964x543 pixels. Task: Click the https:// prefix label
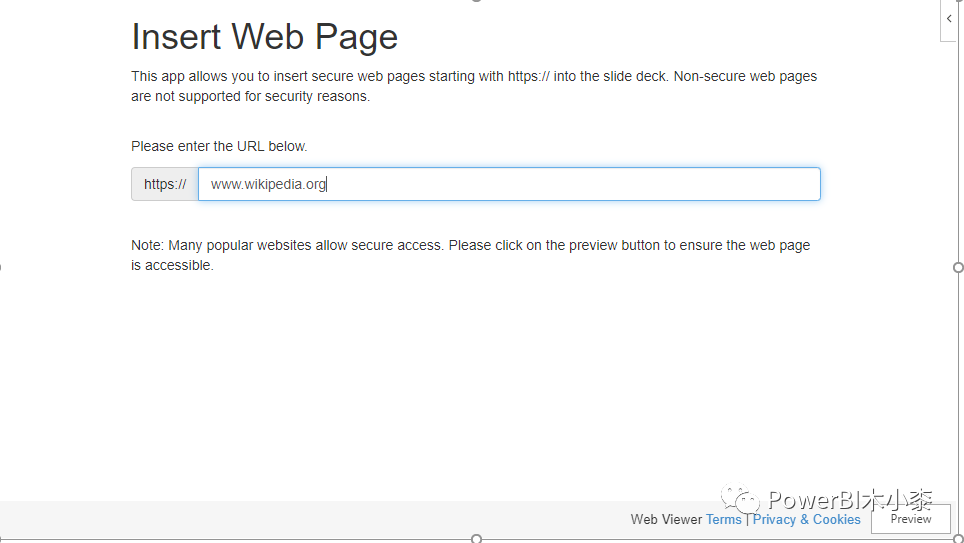[165, 184]
